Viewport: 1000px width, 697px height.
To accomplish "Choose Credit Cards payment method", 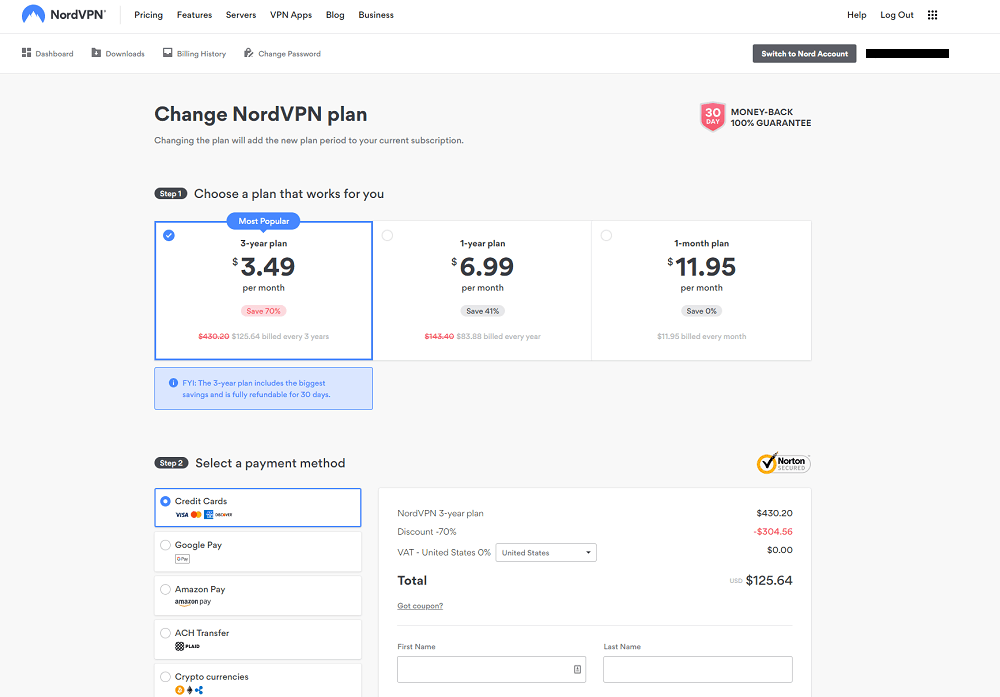I will coord(258,508).
